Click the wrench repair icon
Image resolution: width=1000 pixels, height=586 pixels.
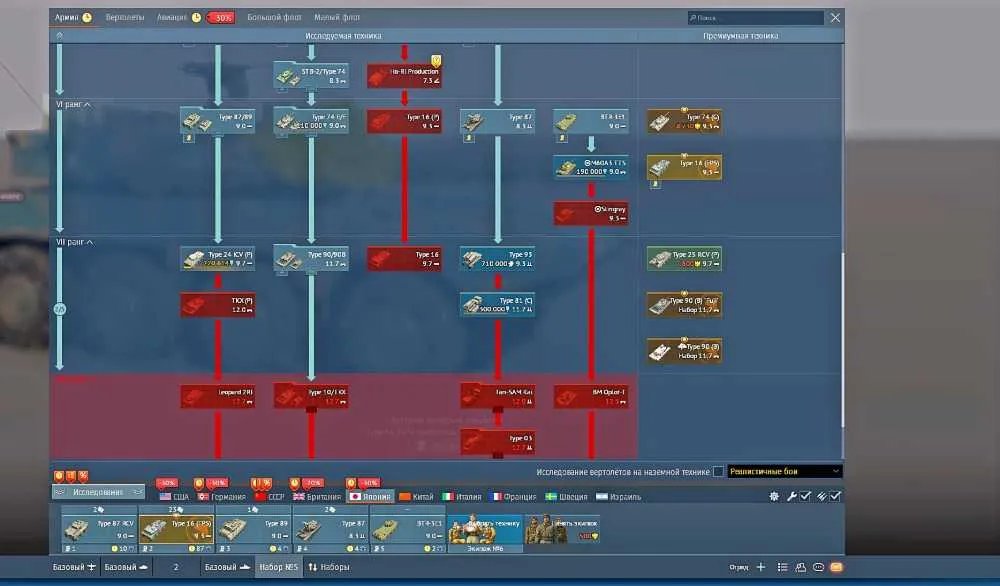(791, 496)
